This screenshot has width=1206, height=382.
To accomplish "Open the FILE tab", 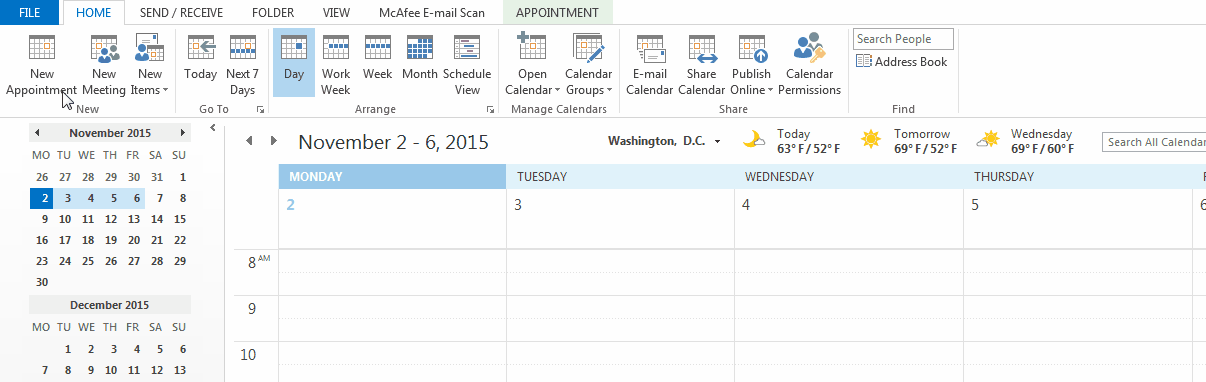I will click(x=30, y=13).
